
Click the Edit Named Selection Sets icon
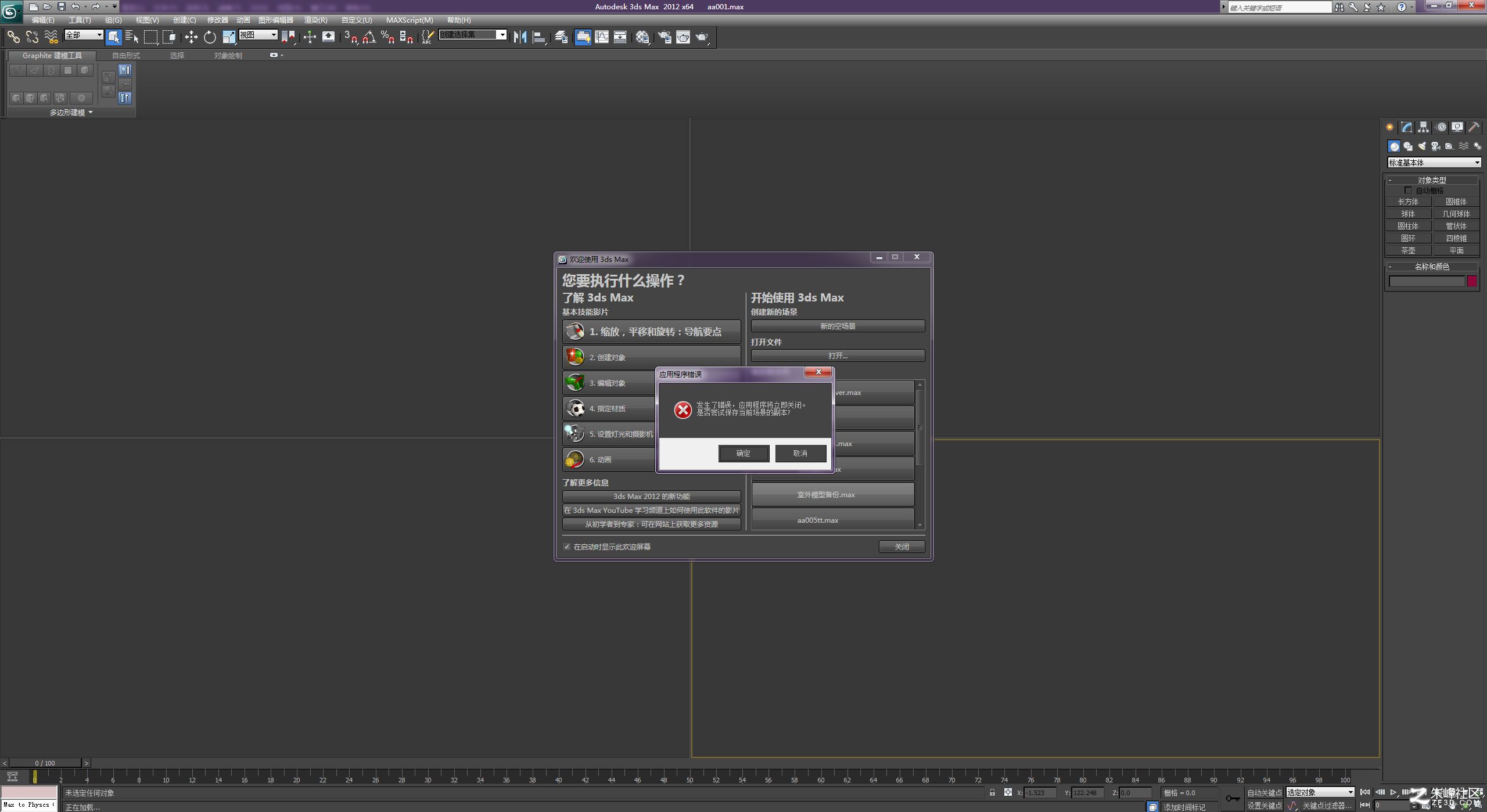427,37
